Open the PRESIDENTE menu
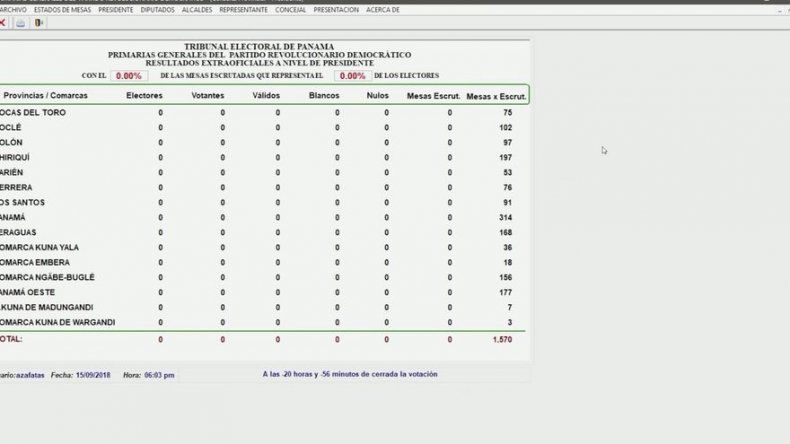Viewport: 790px width, 444px height. [x=116, y=10]
